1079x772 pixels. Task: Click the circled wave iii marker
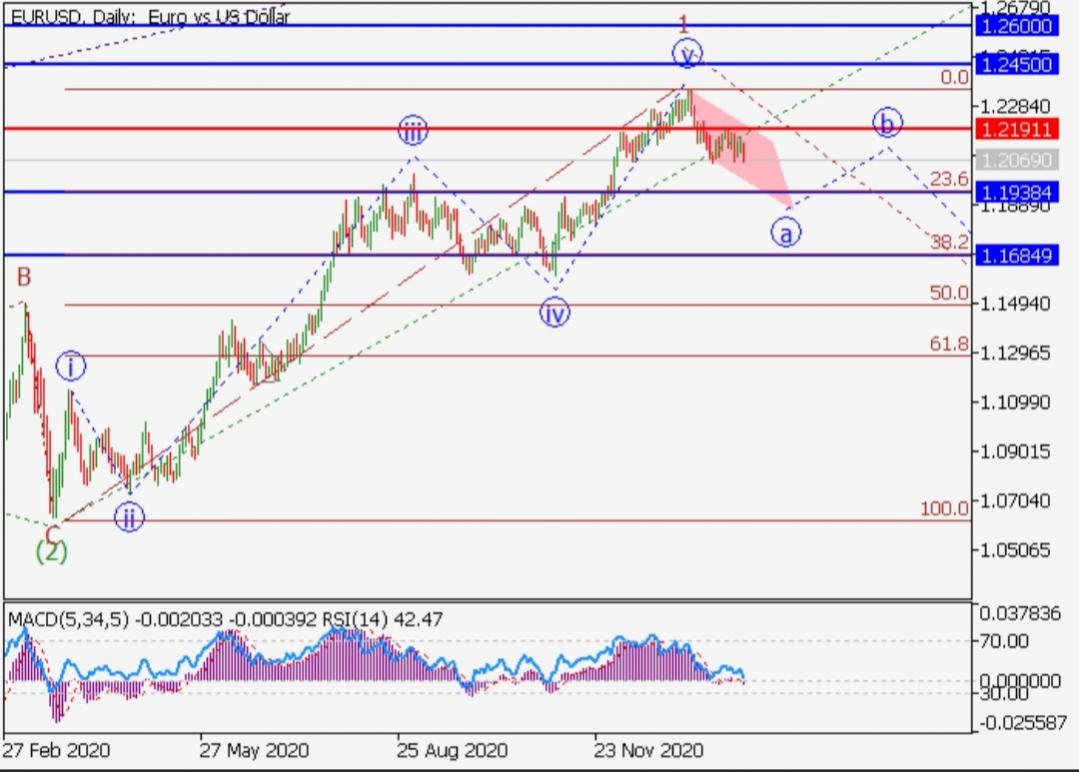pyautogui.click(x=412, y=130)
